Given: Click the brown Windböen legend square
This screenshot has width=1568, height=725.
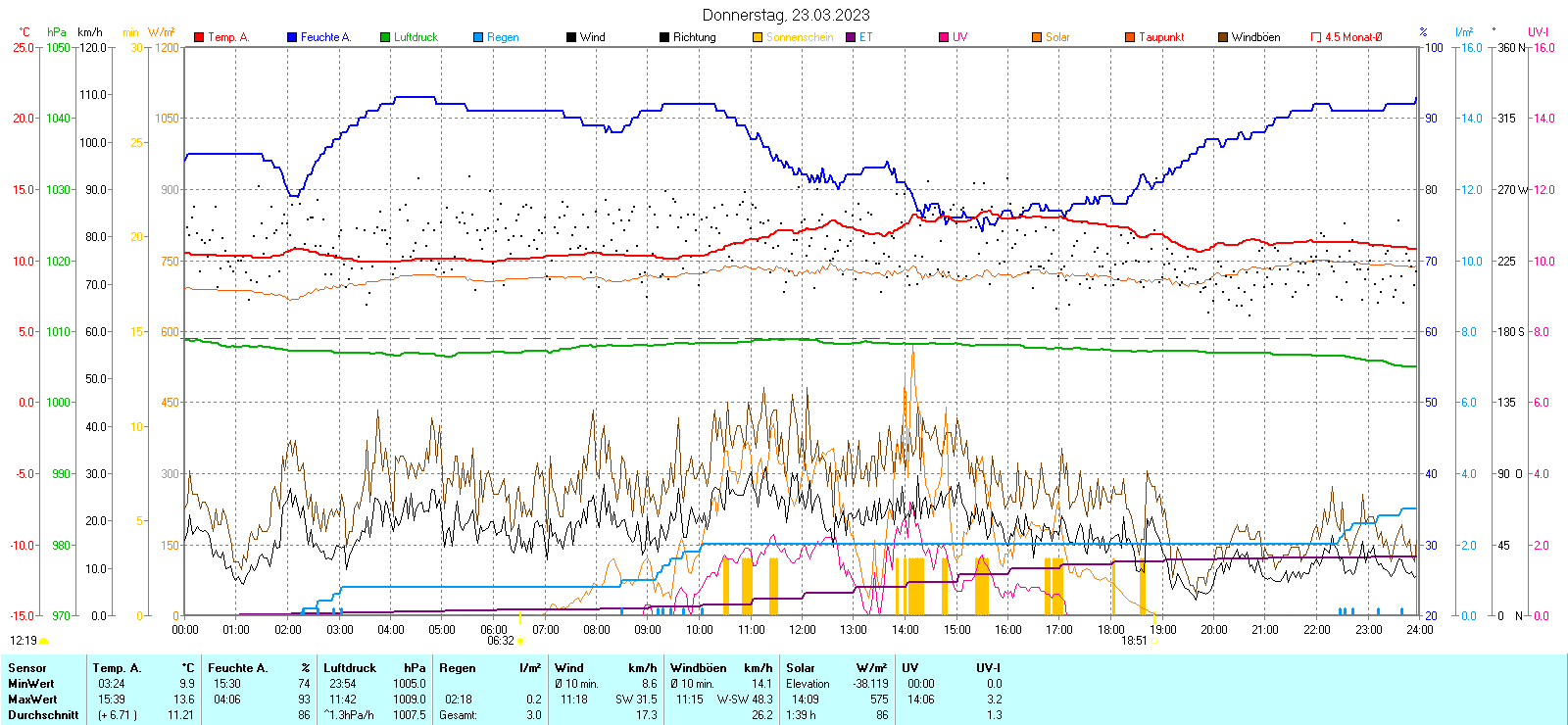Looking at the screenshot, I should pyautogui.click(x=1223, y=37).
